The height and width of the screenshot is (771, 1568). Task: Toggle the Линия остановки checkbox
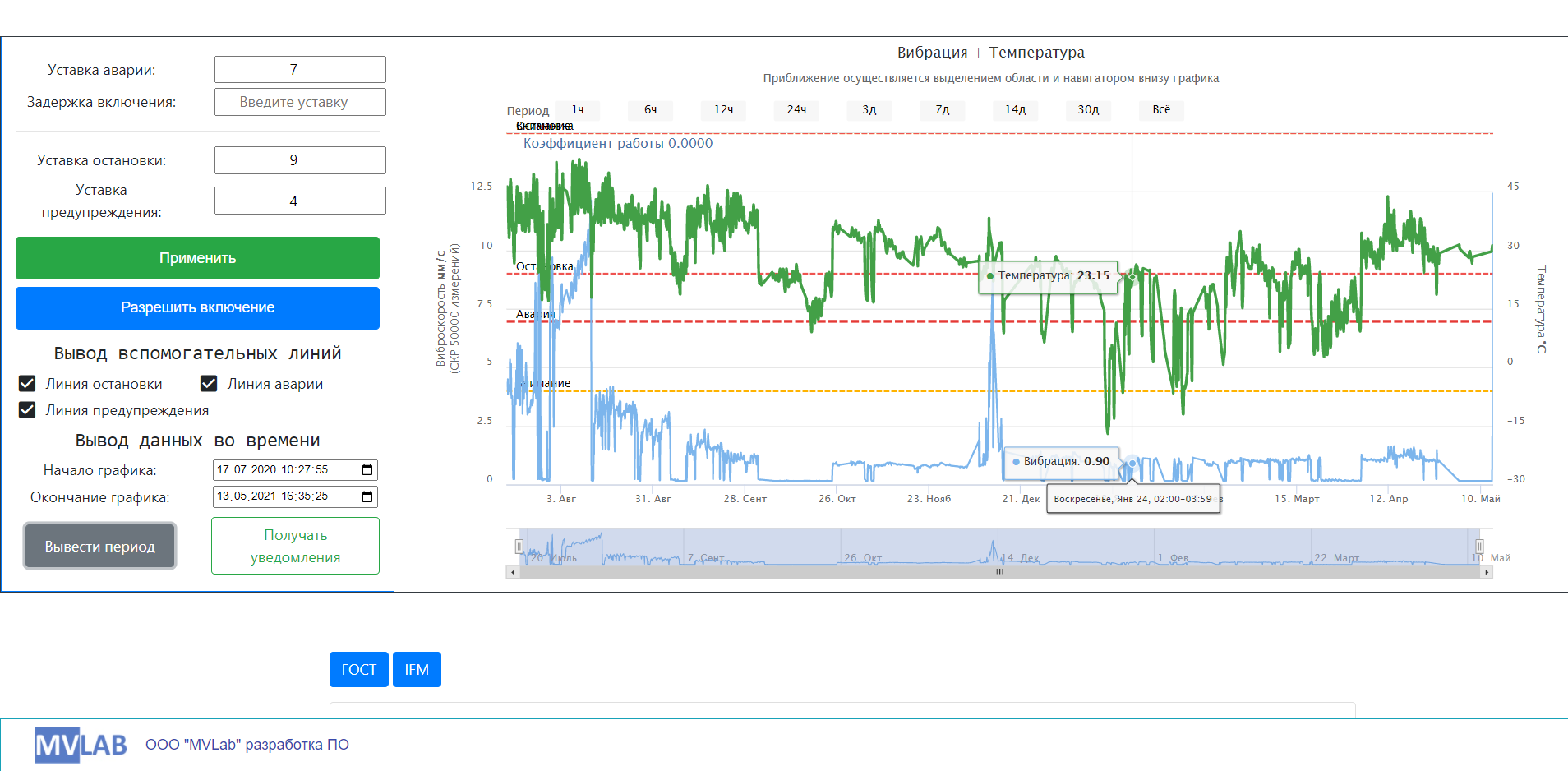27,384
